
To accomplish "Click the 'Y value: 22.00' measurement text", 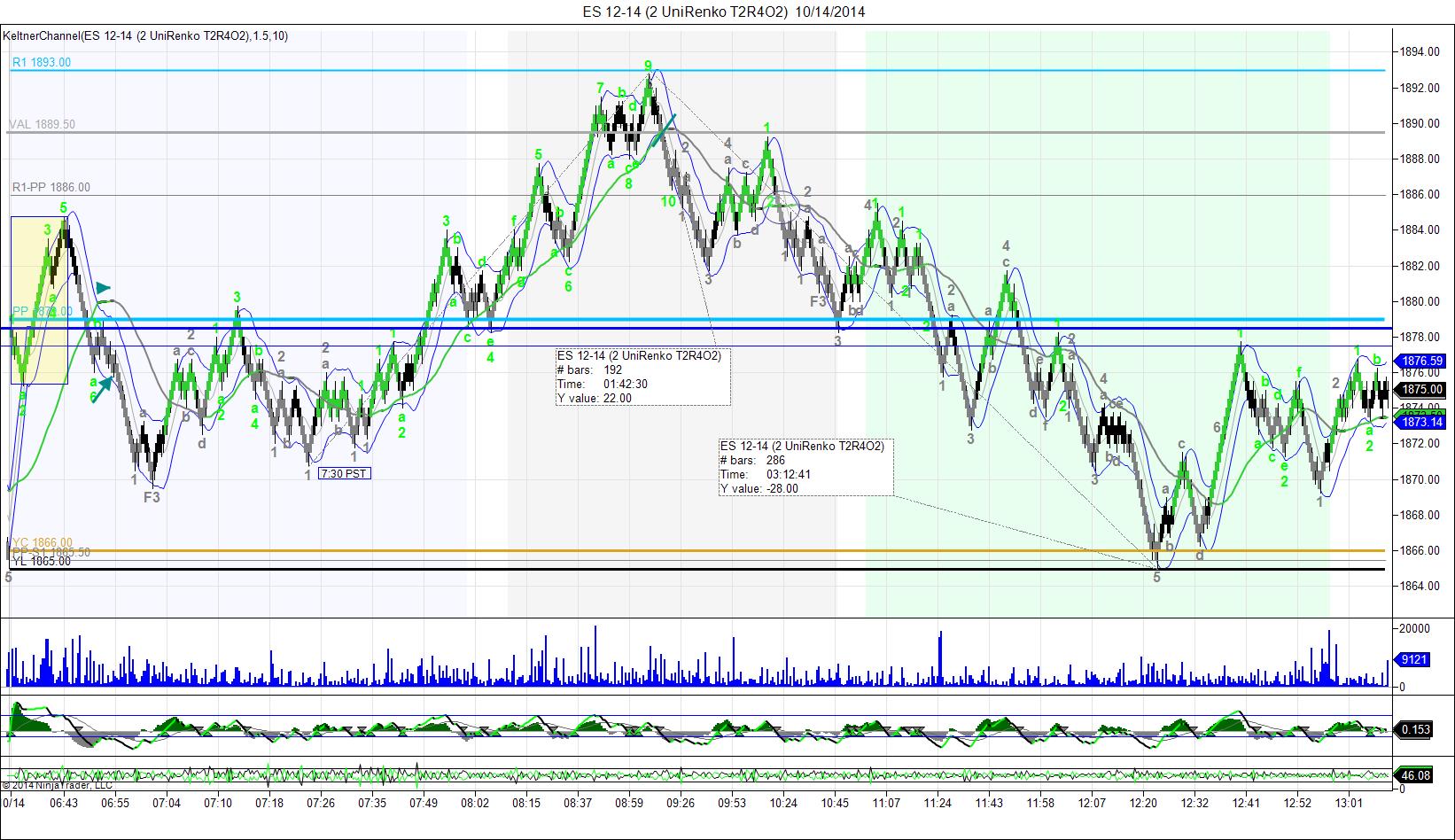I will [595, 399].
